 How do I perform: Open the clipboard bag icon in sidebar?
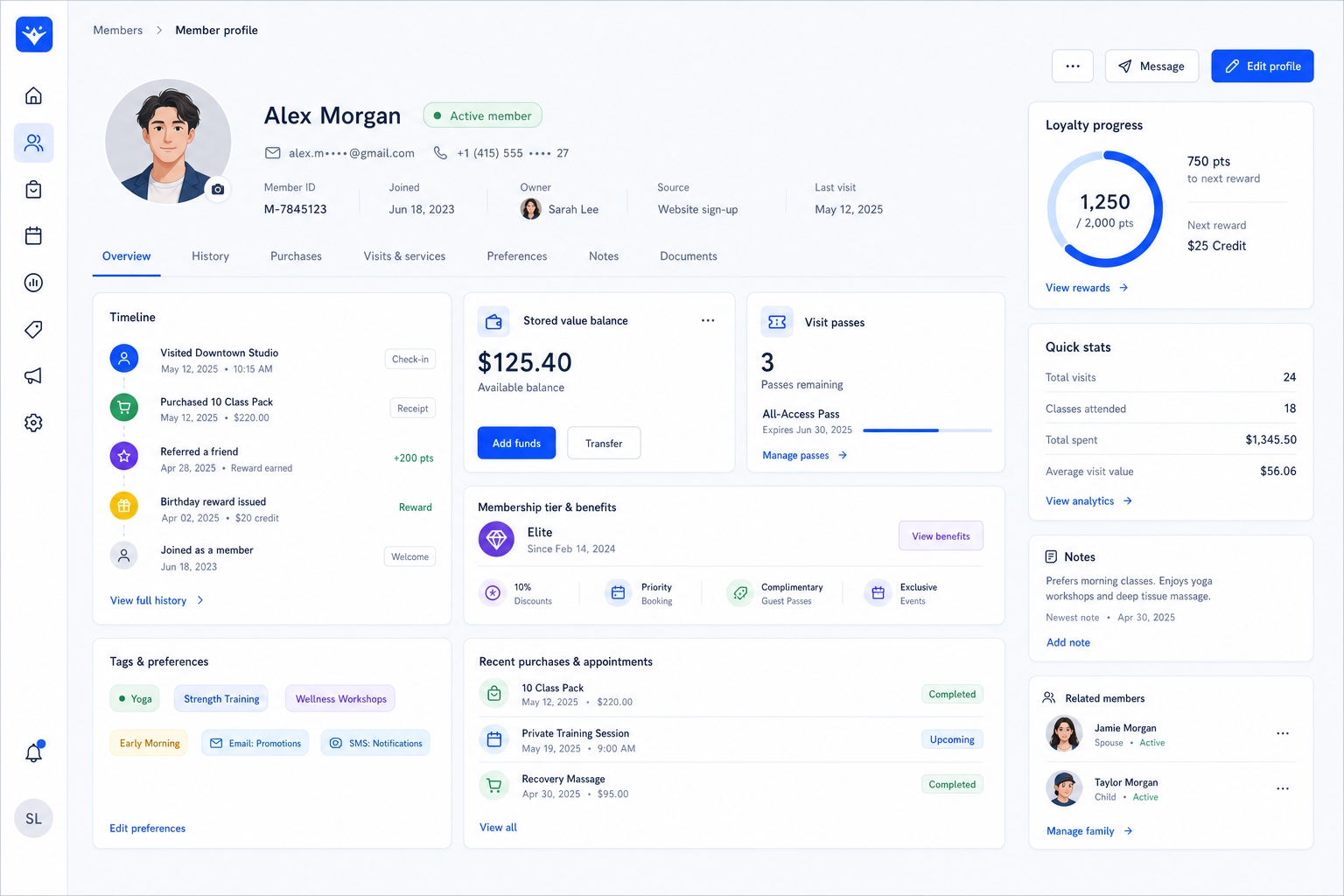click(33, 189)
